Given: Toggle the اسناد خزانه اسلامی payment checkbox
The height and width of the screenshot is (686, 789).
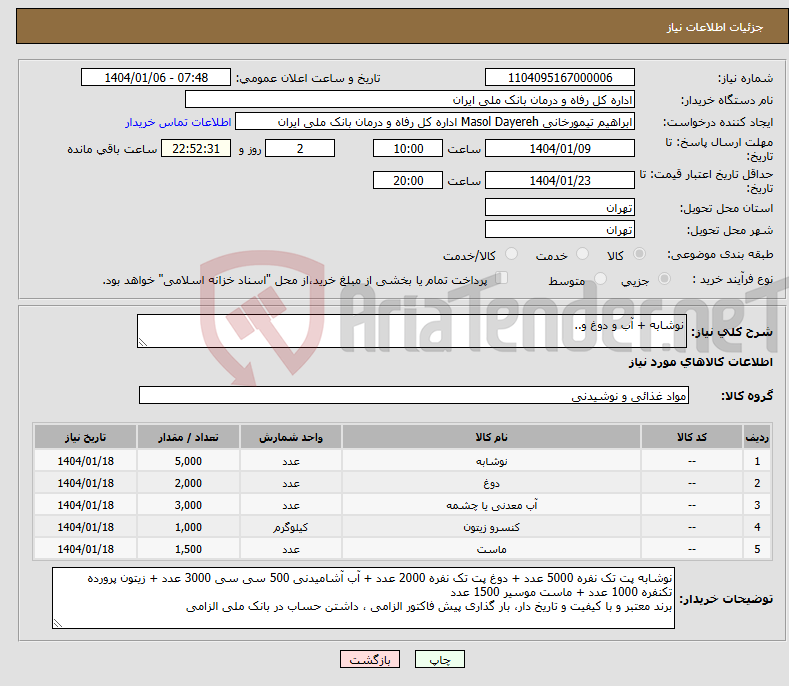Looking at the screenshot, I should 501,277.
